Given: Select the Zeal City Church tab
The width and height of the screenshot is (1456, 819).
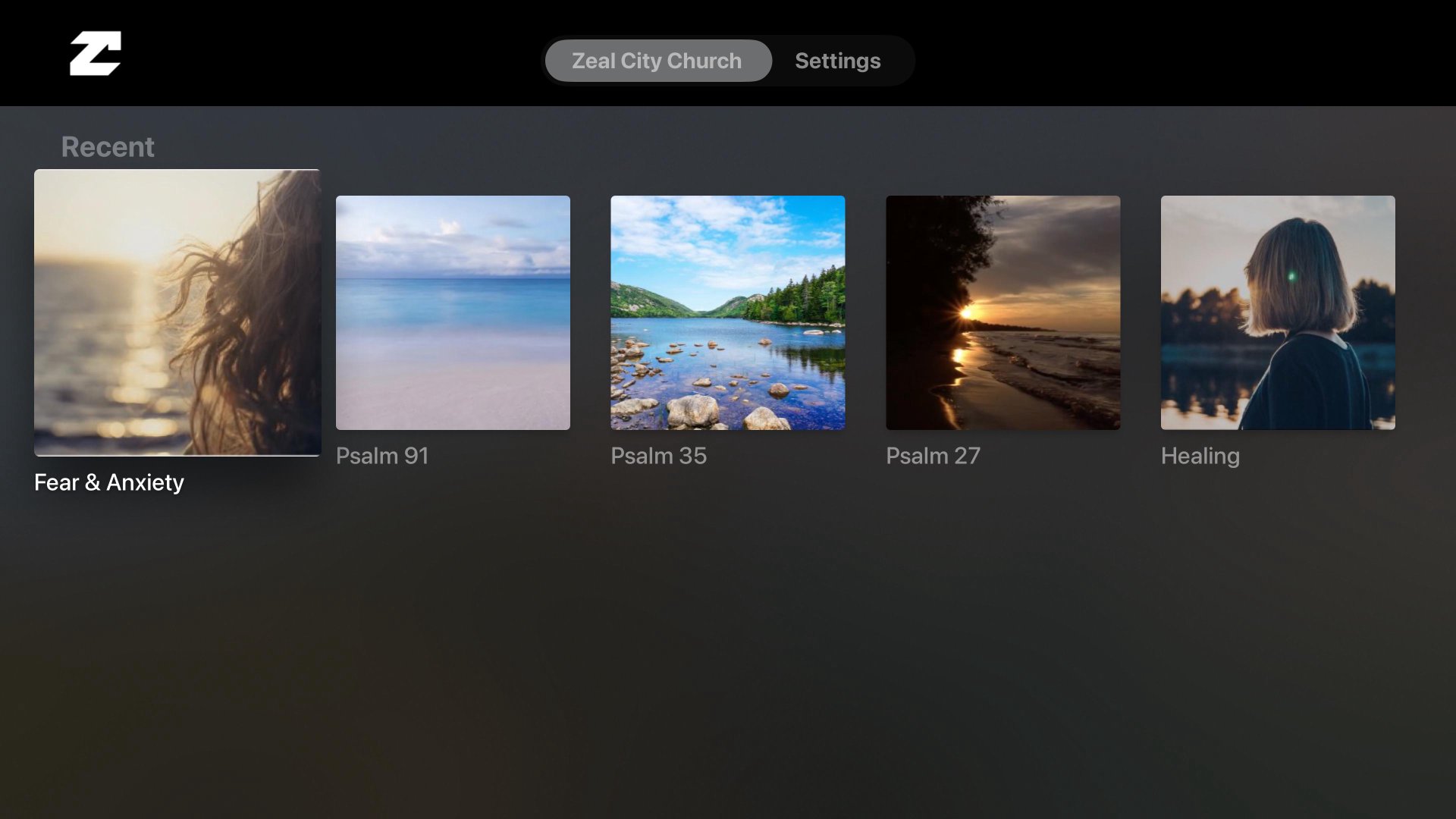Looking at the screenshot, I should 657,61.
